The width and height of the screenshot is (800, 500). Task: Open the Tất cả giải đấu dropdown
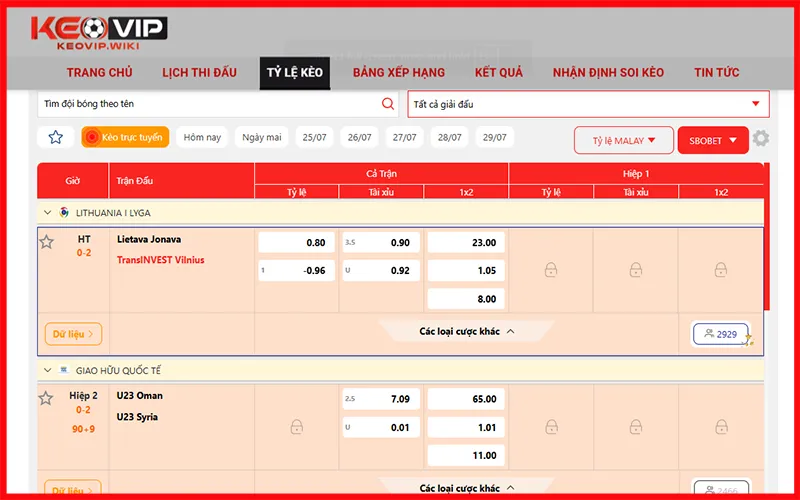coord(588,104)
